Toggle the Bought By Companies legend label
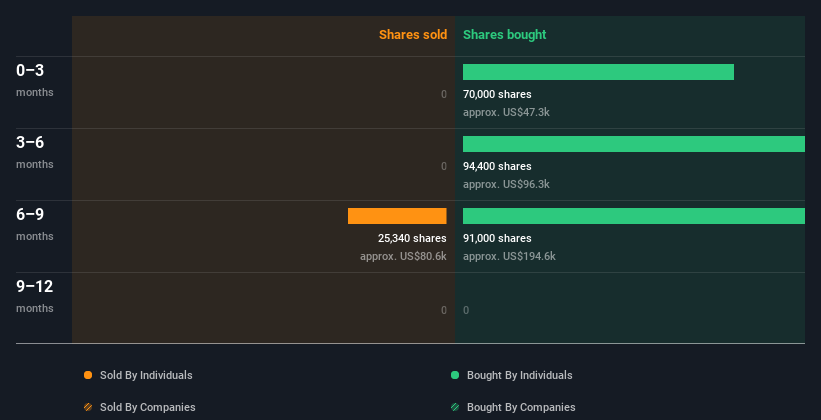 (x=521, y=407)
